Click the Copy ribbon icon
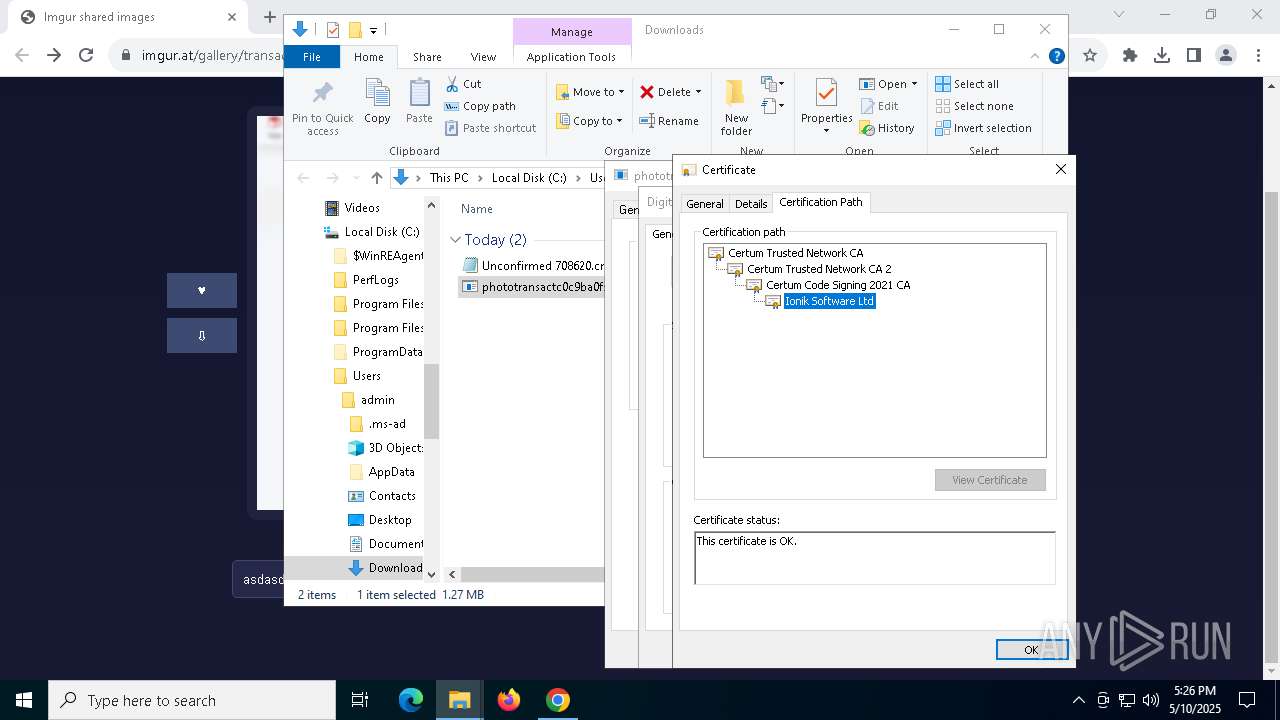Viewport: 1280px width, 720px height. point(377,94)
